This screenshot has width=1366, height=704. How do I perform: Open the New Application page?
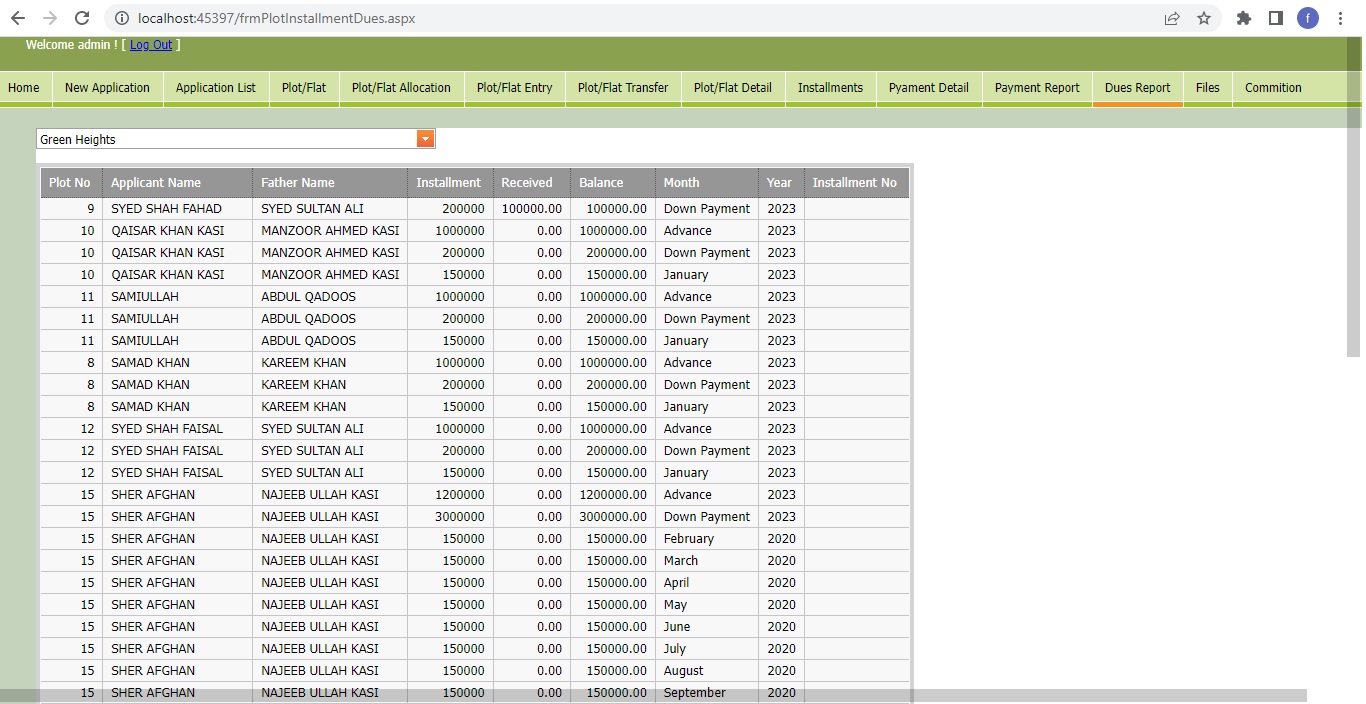coord(107,88)
